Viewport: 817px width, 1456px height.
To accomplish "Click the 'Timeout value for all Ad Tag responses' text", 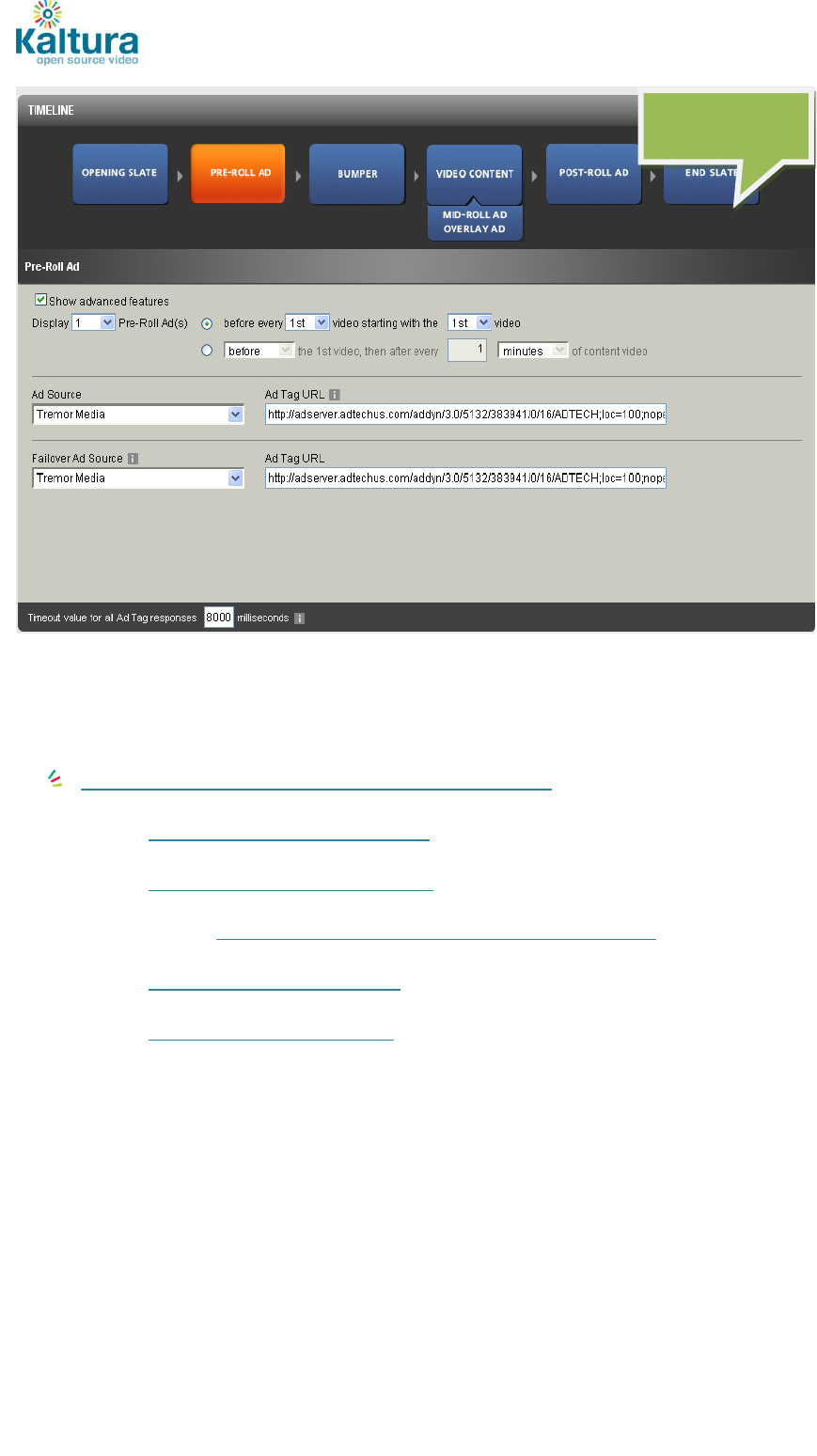I will [112, 618].
